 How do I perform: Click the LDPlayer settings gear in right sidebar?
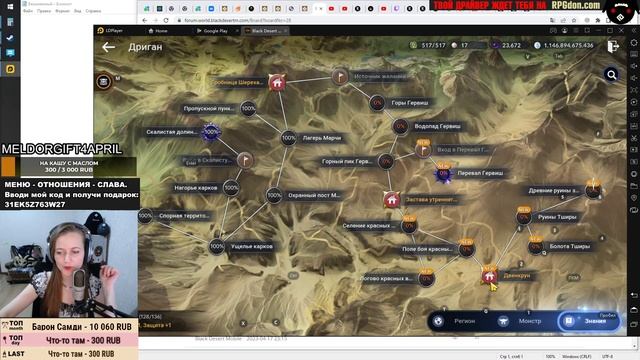click(x=633, y=42)
